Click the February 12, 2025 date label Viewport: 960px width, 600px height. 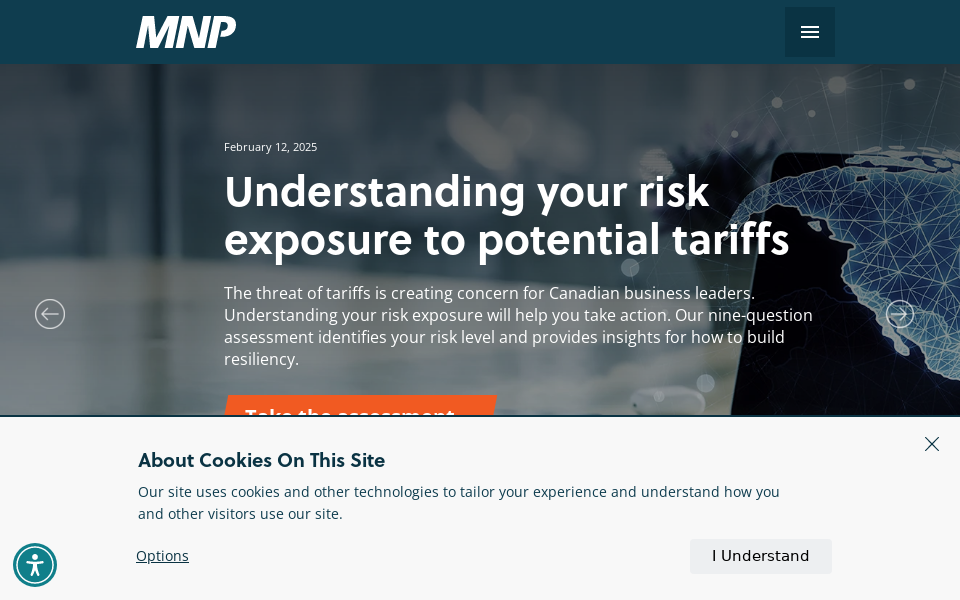click(270, 147)
